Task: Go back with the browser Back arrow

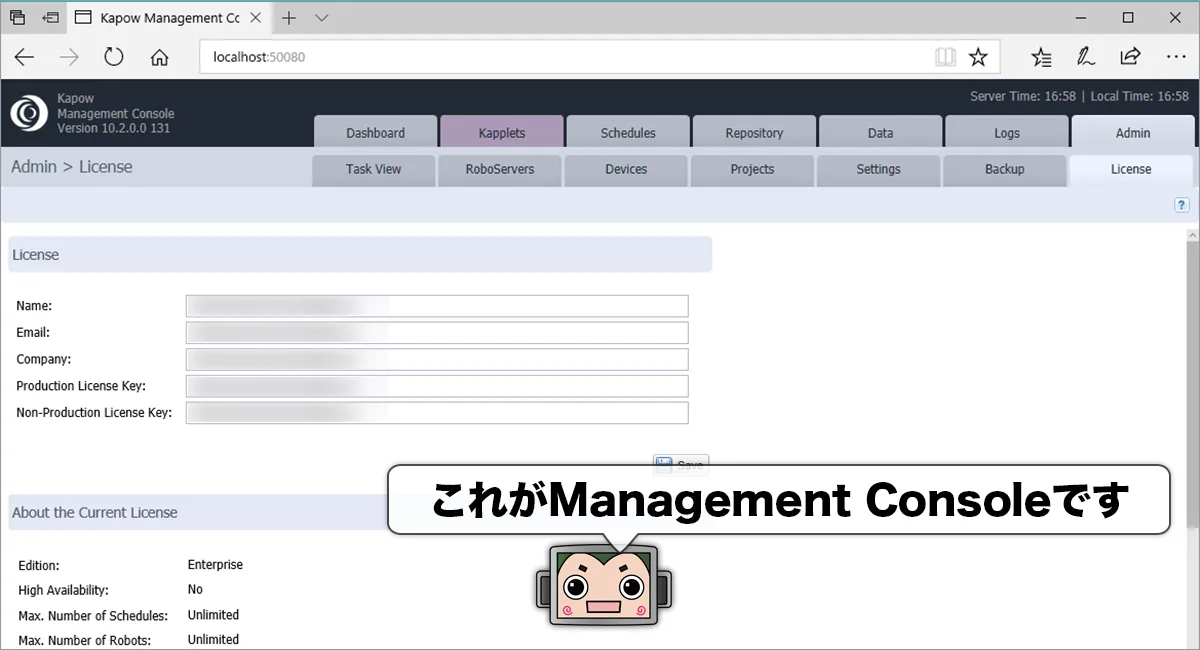Action: (24, 57)
